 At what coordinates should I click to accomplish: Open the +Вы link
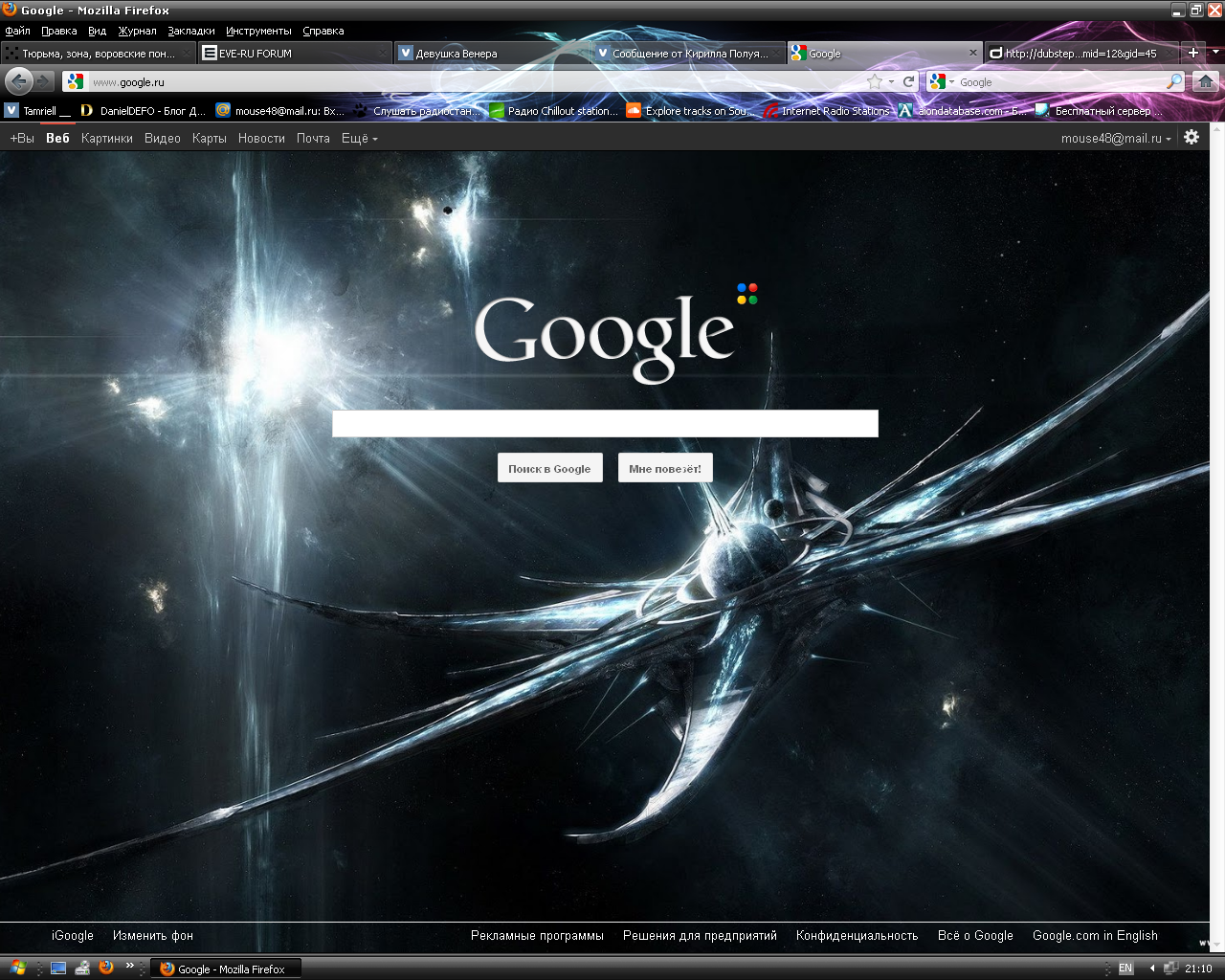[x=22, y=138]
